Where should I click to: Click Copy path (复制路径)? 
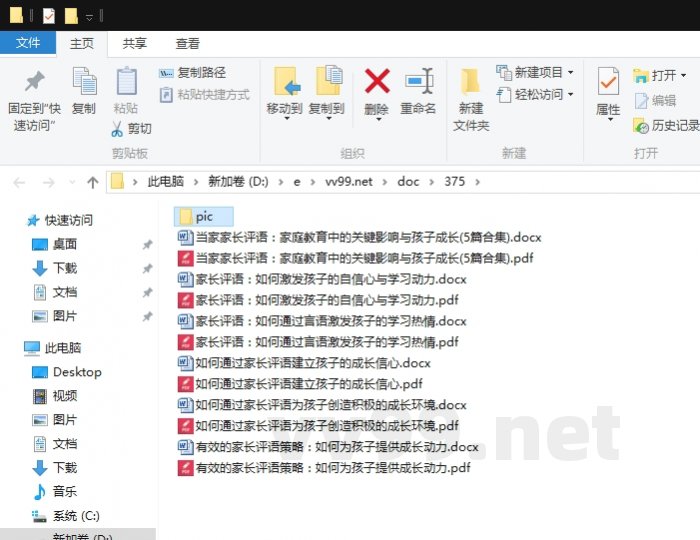pyautogui.click(x=192, y=72)
